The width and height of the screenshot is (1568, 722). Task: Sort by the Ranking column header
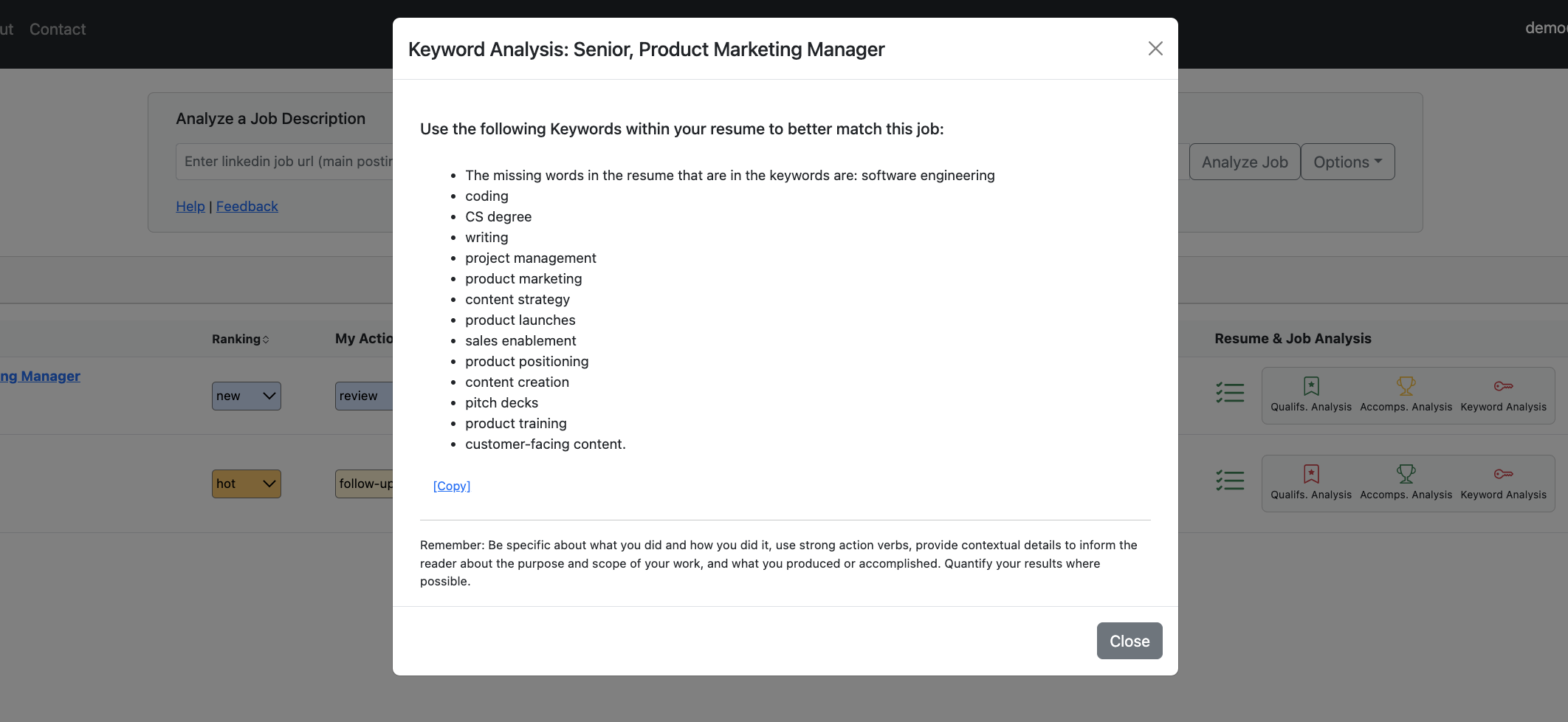click(x=241, y=339)
